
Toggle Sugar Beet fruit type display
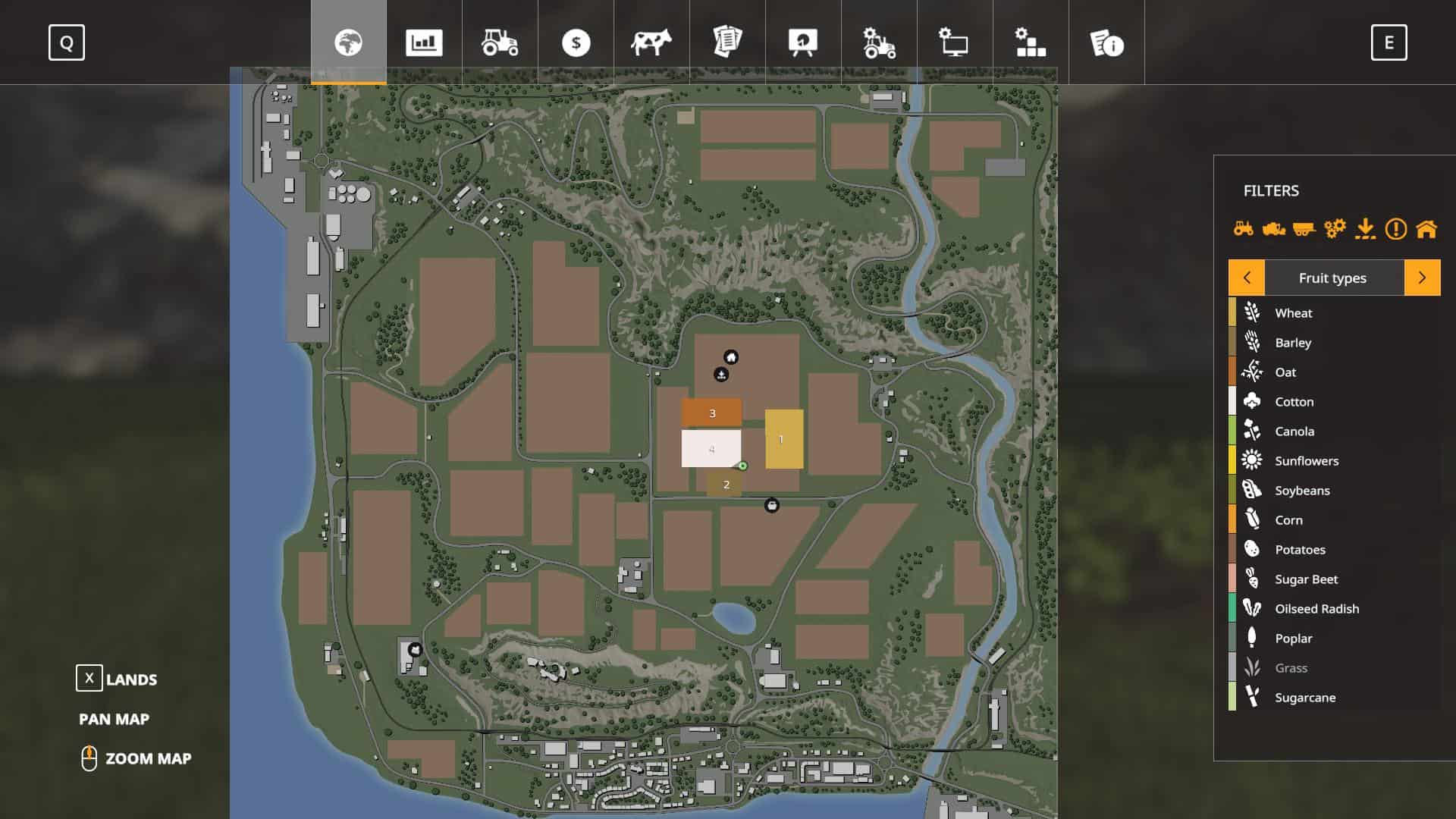point(1334,579)
